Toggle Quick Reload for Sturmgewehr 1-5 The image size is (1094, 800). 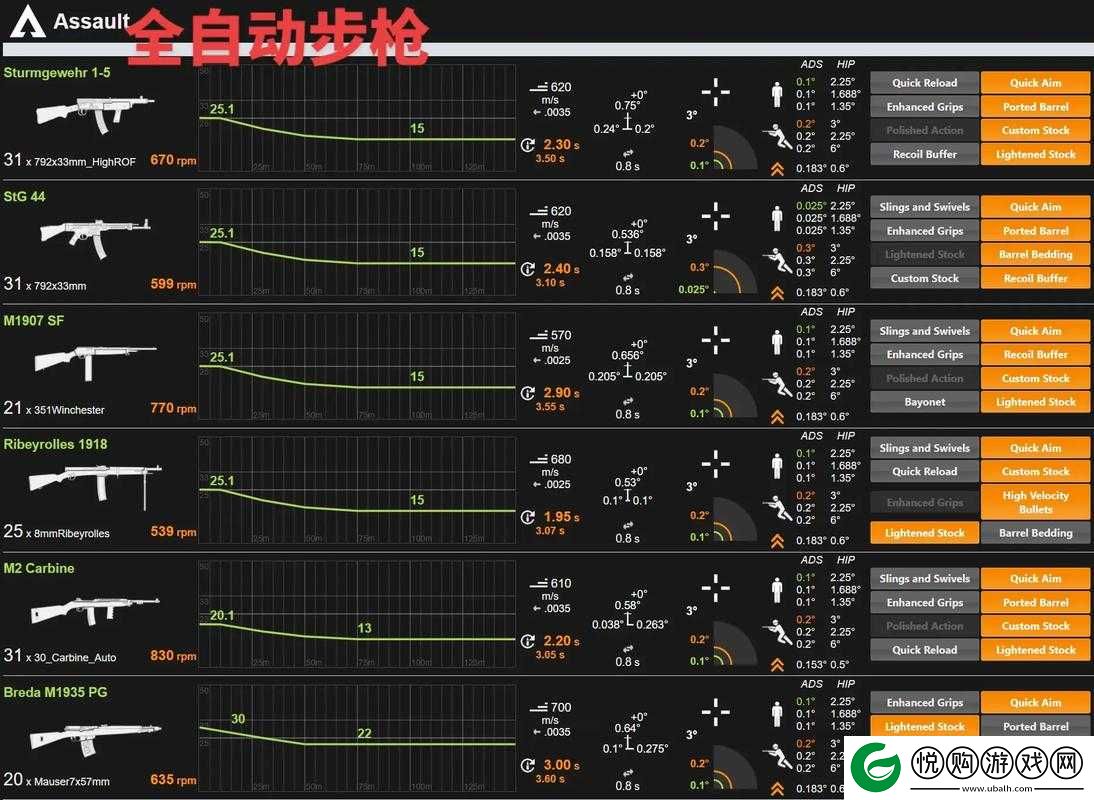tap(924, 83)
